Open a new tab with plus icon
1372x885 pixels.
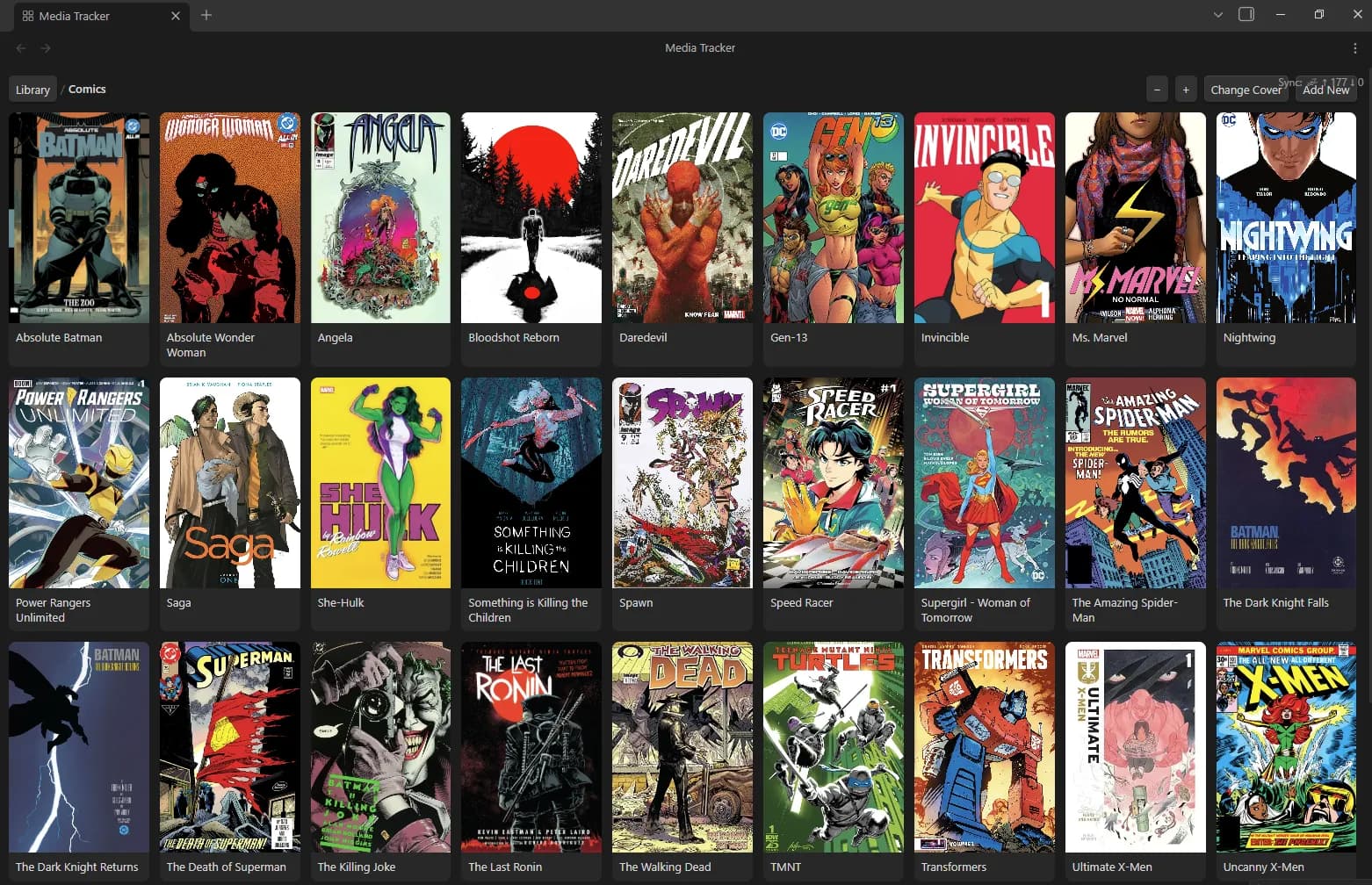click(x=206, y=15)
